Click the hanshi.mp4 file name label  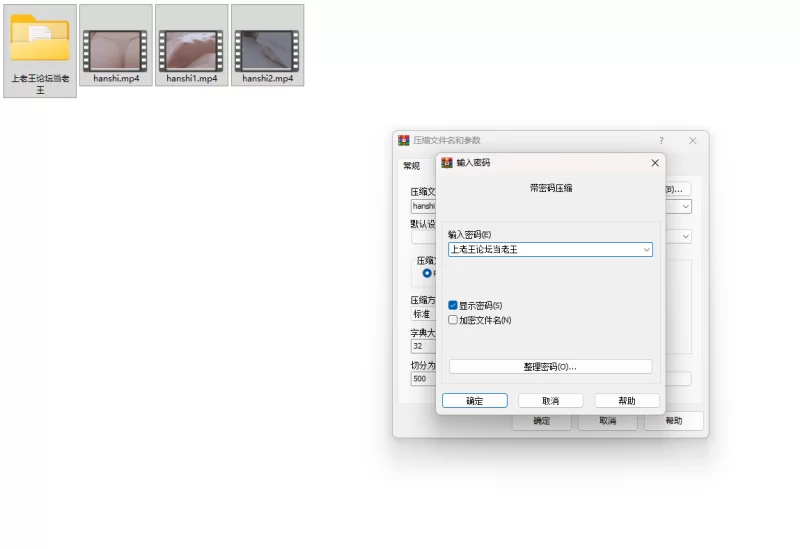pyautogui.click(x=116, y=79)
